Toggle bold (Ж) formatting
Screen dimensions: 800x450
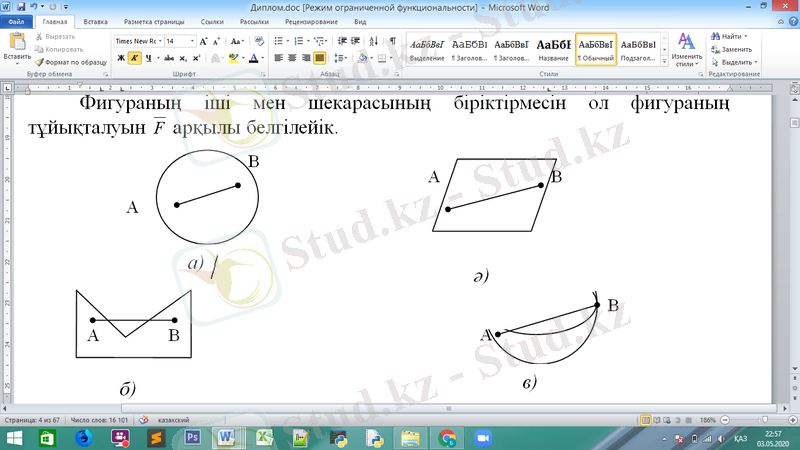pos(121,58)
